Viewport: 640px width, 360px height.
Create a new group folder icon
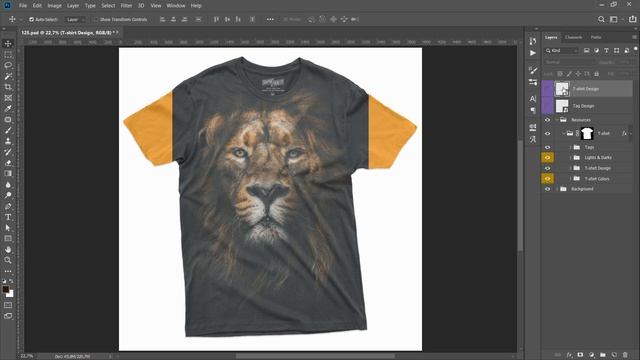[x=602, y=355]
